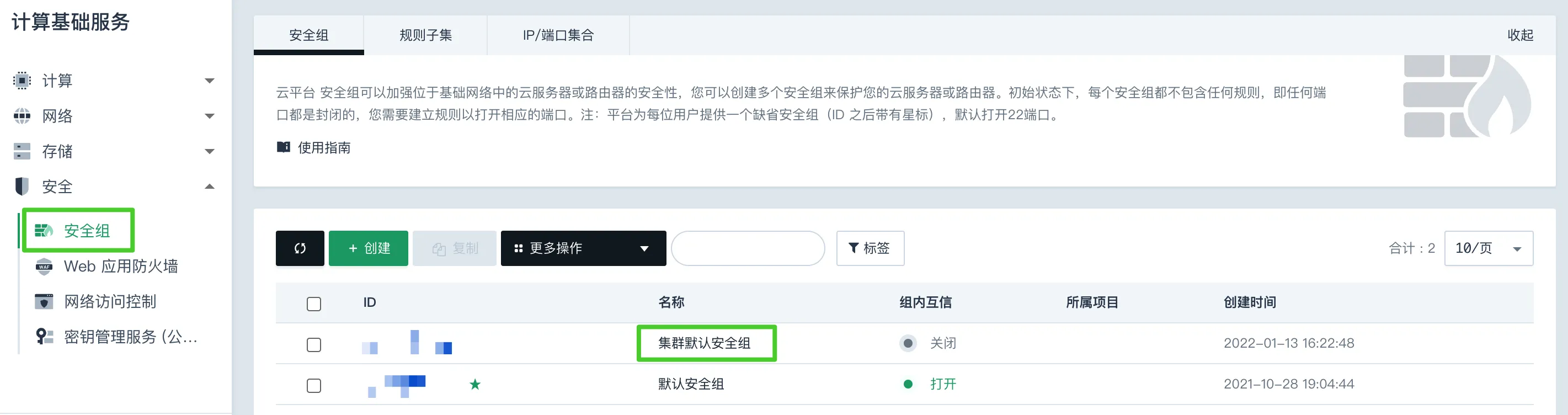Check the 集群默认安全组 row checkbox
1568x415 pixels.
pos(314,345)
